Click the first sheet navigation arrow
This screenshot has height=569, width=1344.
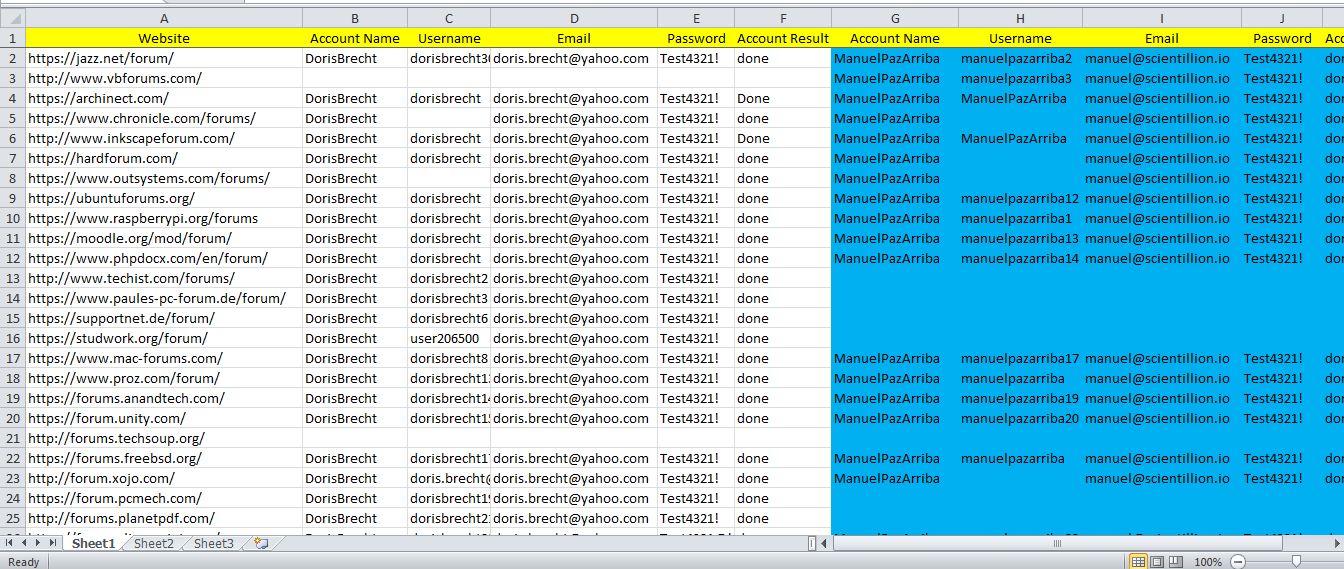10,543
